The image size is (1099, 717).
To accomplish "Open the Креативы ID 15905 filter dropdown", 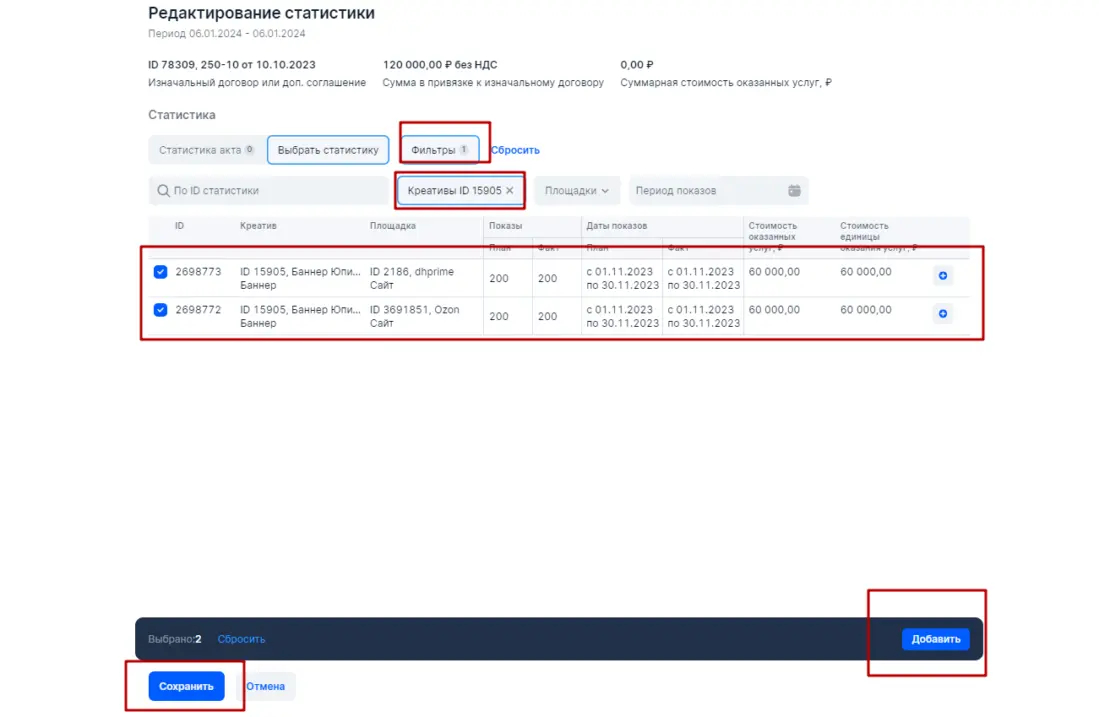I will [x=454, y=191].
